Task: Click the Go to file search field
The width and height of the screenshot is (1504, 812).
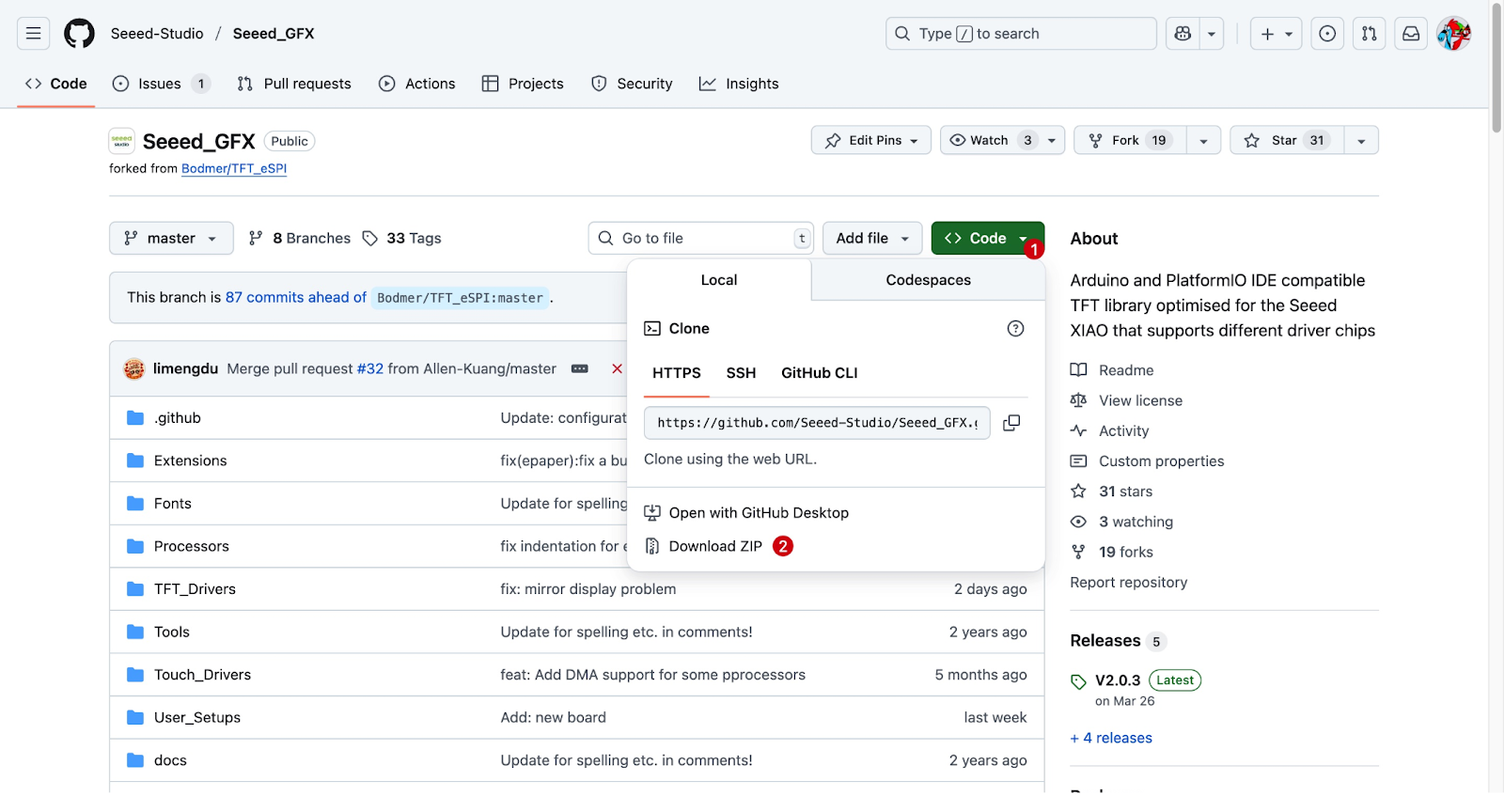Action: click(x=700, y=239)
